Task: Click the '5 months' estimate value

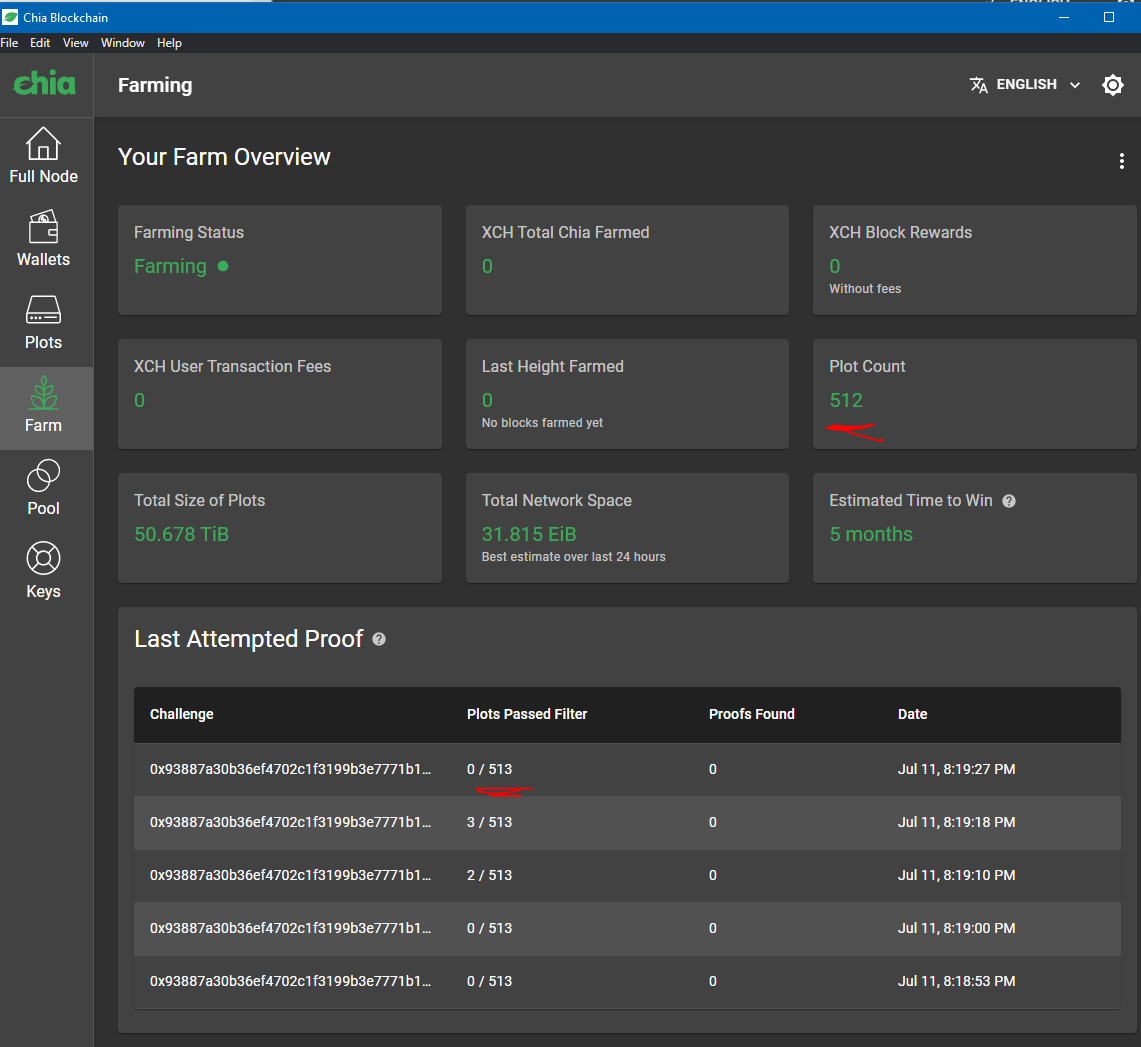Action: pyautogui.click(x=871, y=534)
